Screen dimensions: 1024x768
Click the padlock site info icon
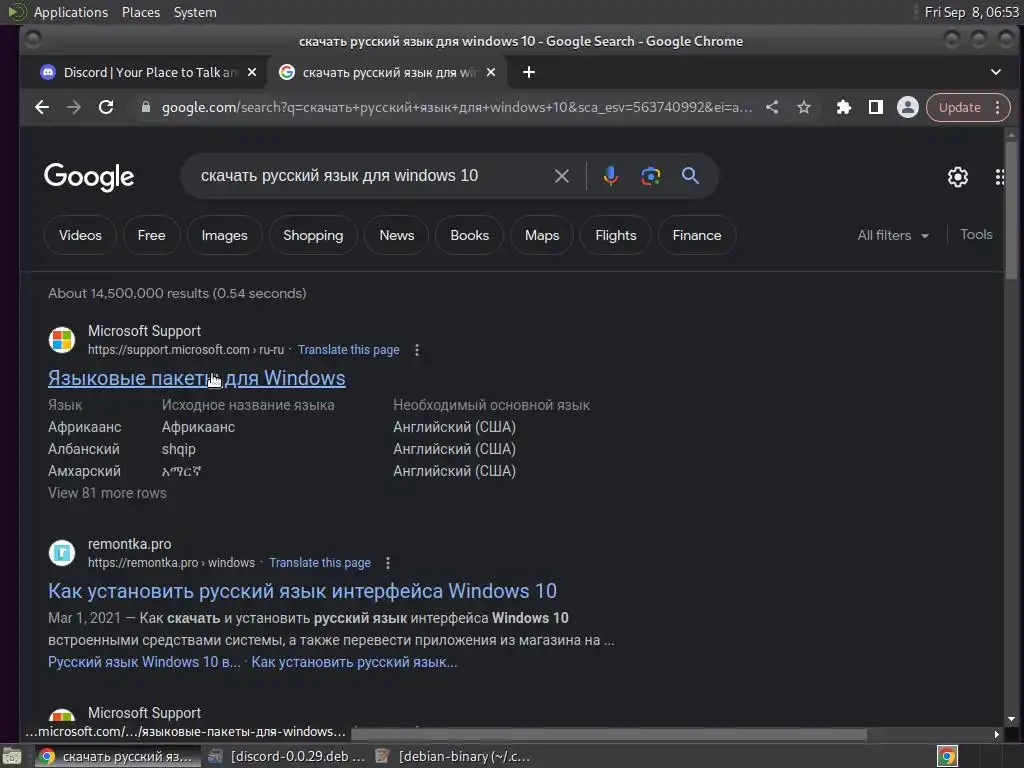click(146, 107)
